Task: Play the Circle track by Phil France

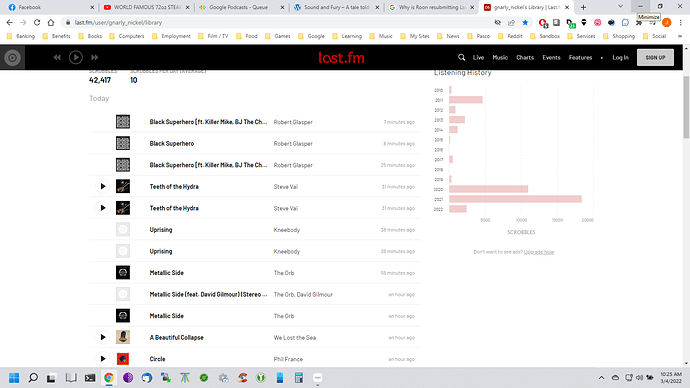Action: pos(103,359)
